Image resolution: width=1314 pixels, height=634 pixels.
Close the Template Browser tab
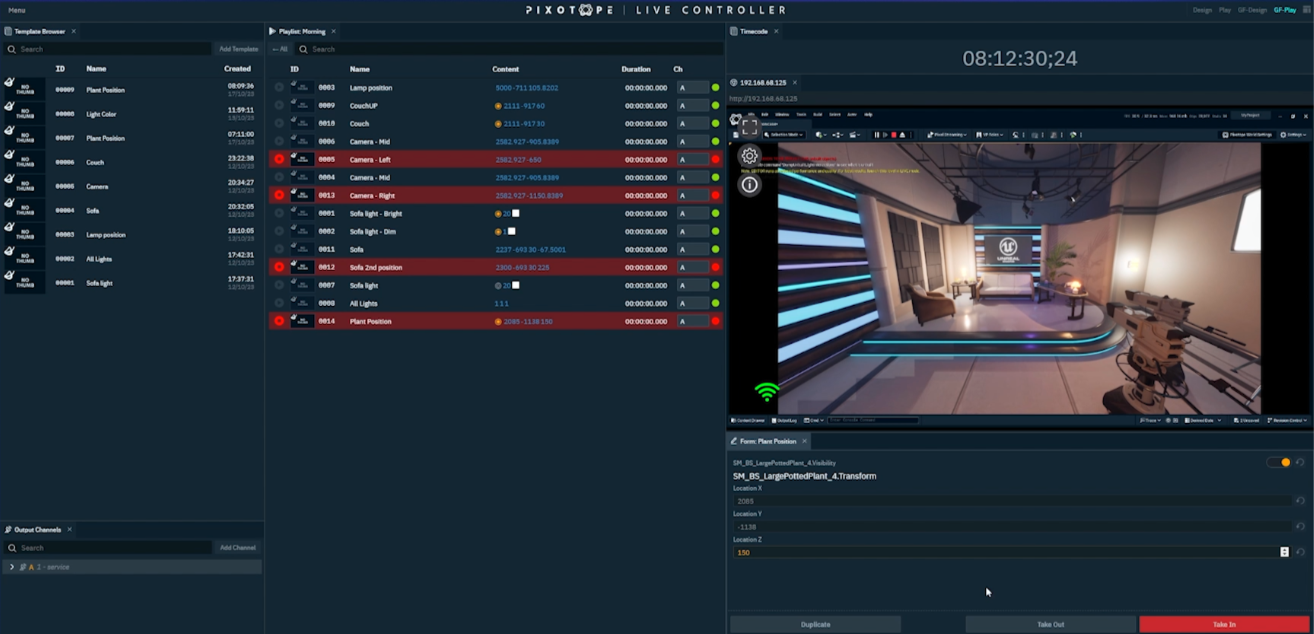click(x=73, y=32)
